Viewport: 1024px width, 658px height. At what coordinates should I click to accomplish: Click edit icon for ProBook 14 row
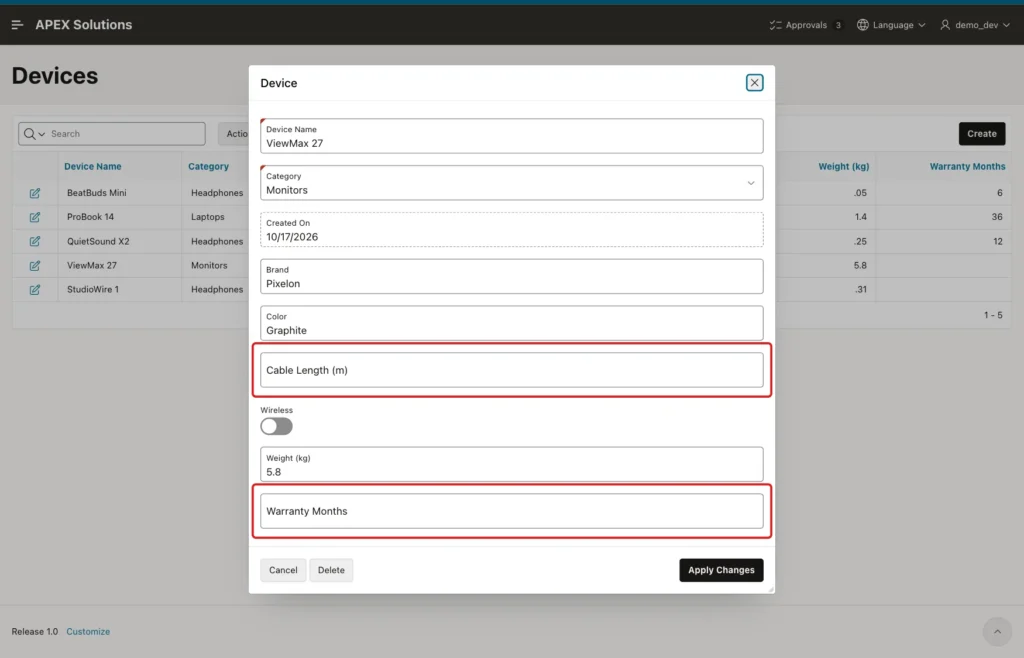click(35, 217)
